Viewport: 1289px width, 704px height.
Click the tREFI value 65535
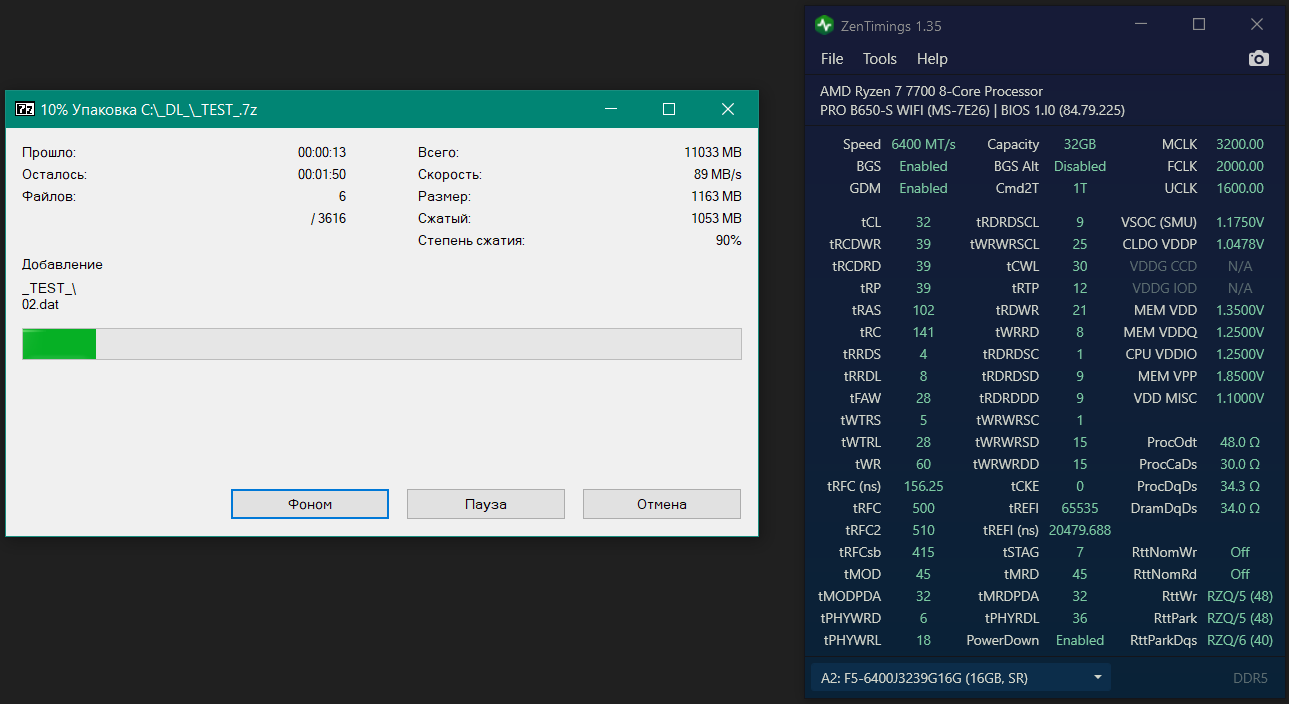(1080, 508)
